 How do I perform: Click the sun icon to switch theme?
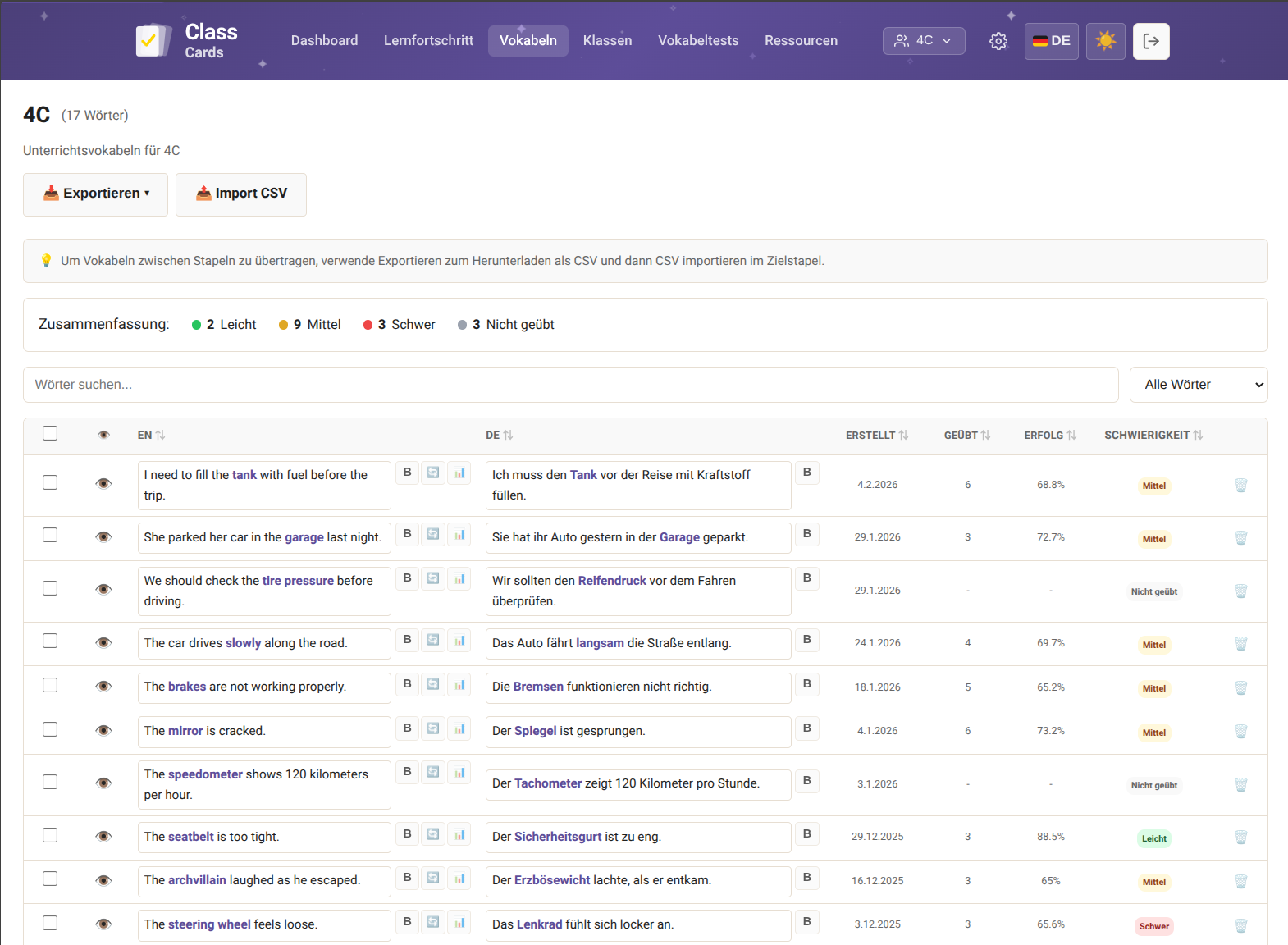pos(1105,41)
